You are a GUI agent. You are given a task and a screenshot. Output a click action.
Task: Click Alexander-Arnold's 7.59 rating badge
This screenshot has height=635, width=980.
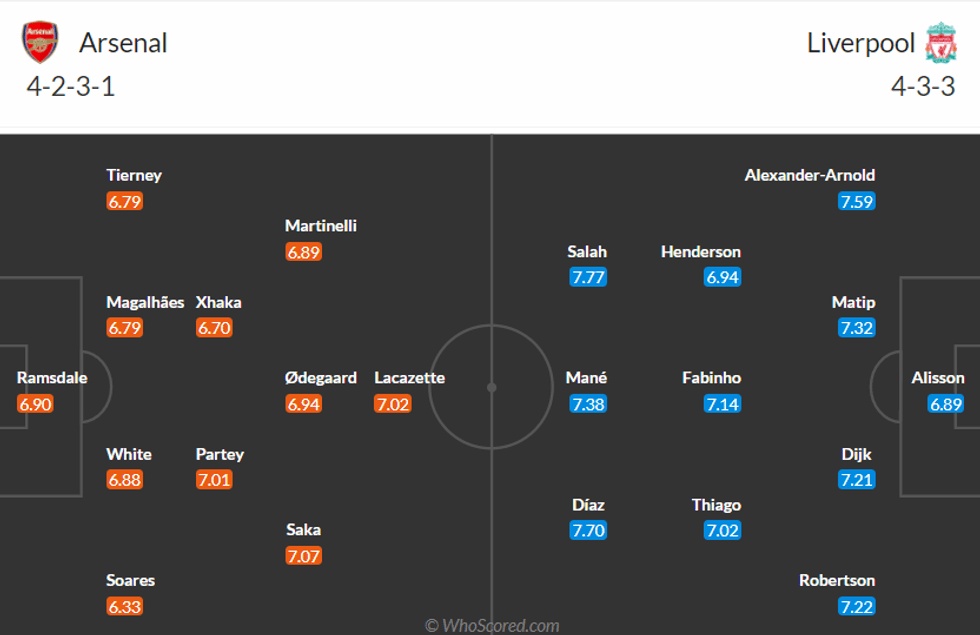(x=857, y=201)
